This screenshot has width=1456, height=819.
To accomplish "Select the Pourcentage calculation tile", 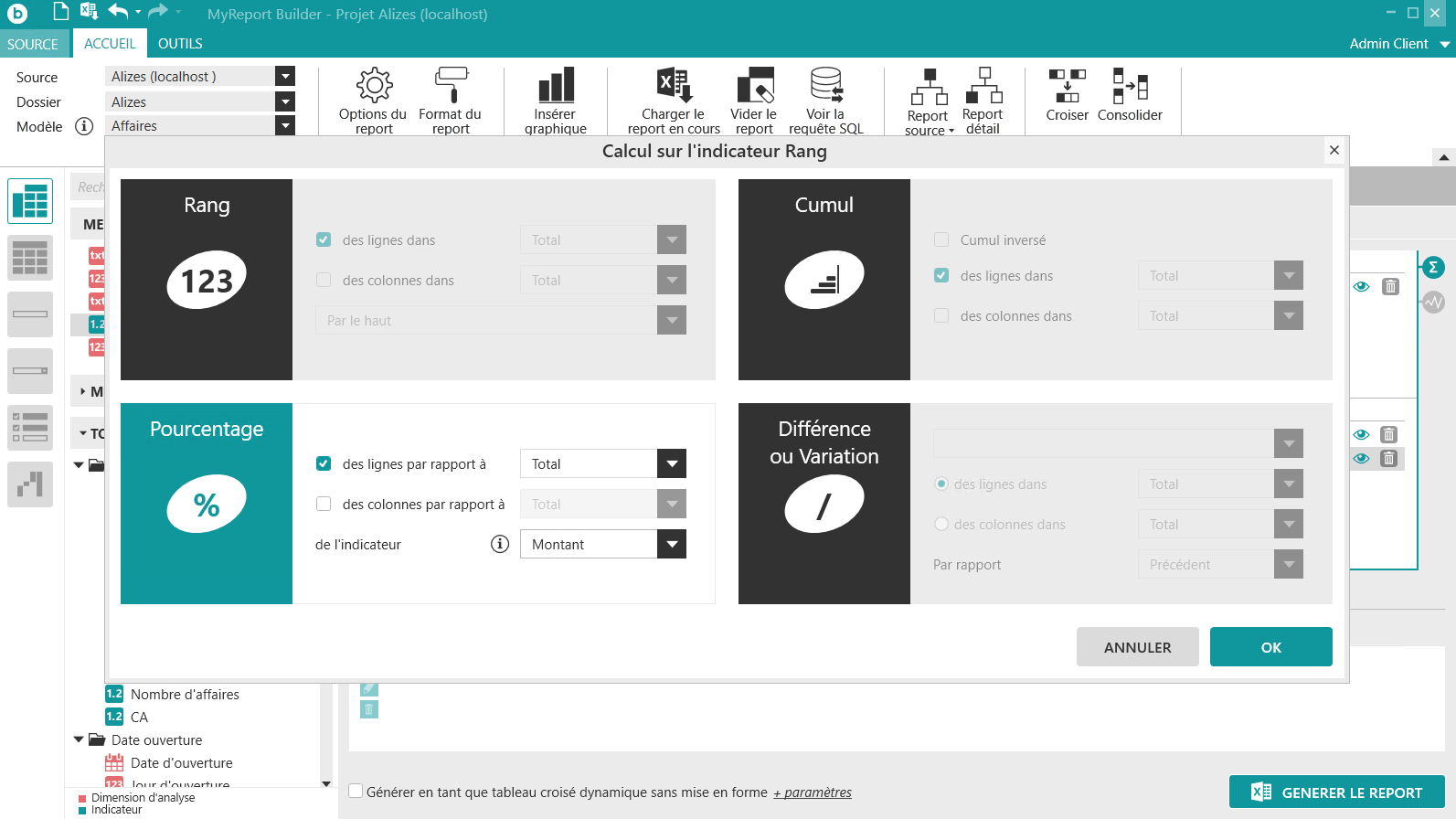I will tap(207, 503).
